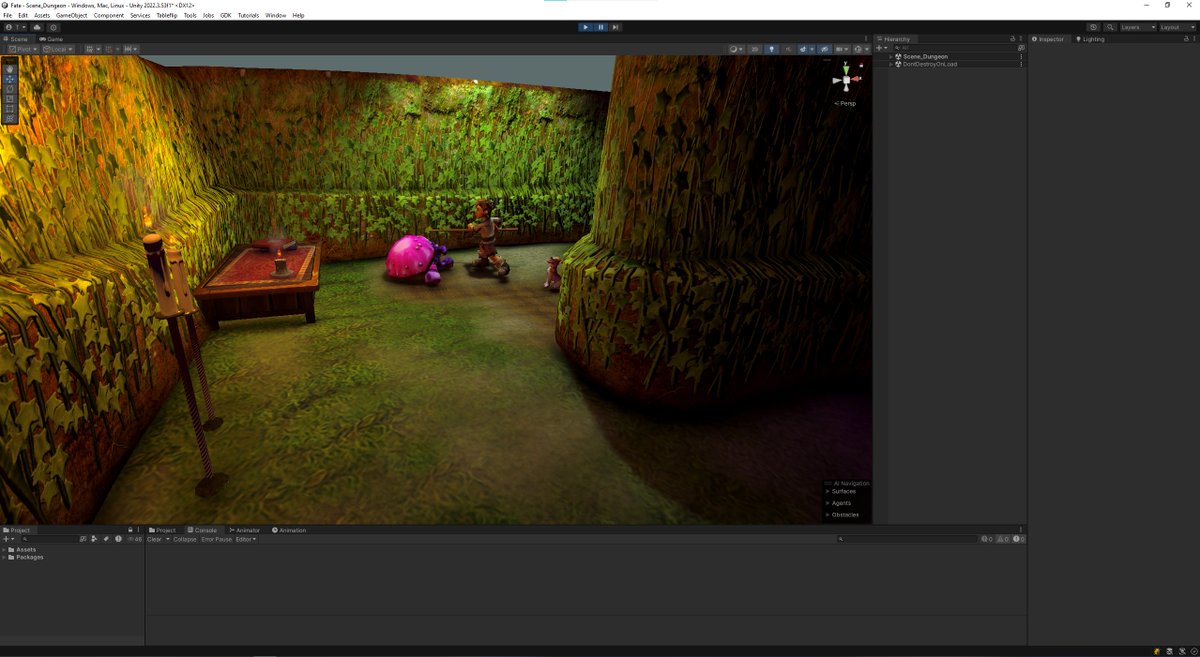1200x657 pixels.
Task: Click the Console search field
Action: point(908,539)
